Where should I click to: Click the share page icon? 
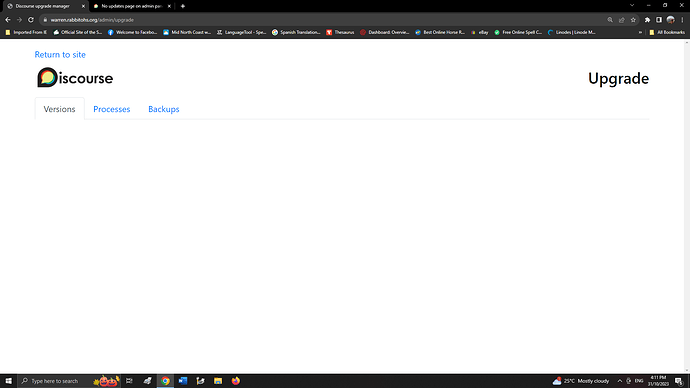(x=622, y=20)
